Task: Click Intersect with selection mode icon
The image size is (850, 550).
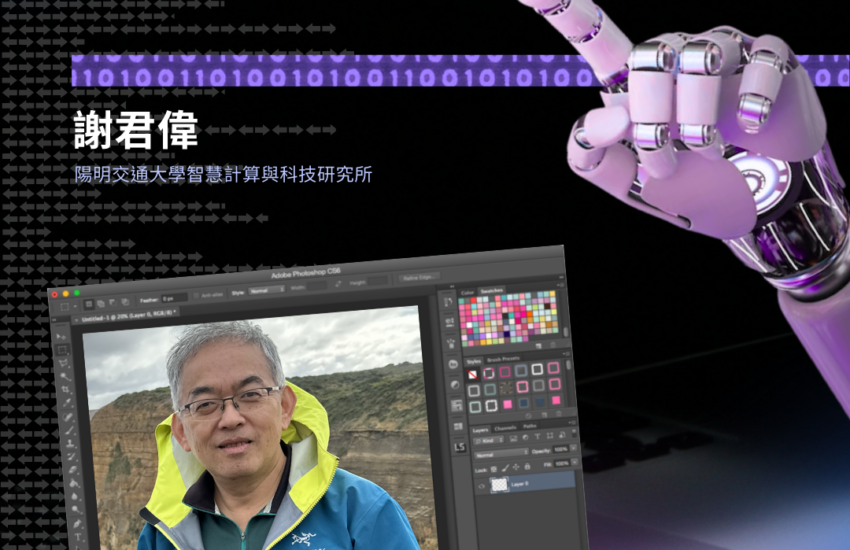Action: coord(125,302)
